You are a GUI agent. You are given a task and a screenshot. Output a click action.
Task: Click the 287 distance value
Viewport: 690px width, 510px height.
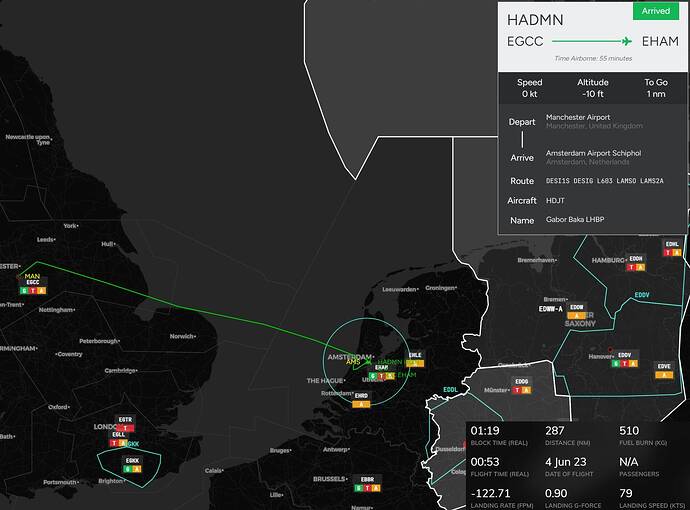[554, 431]
